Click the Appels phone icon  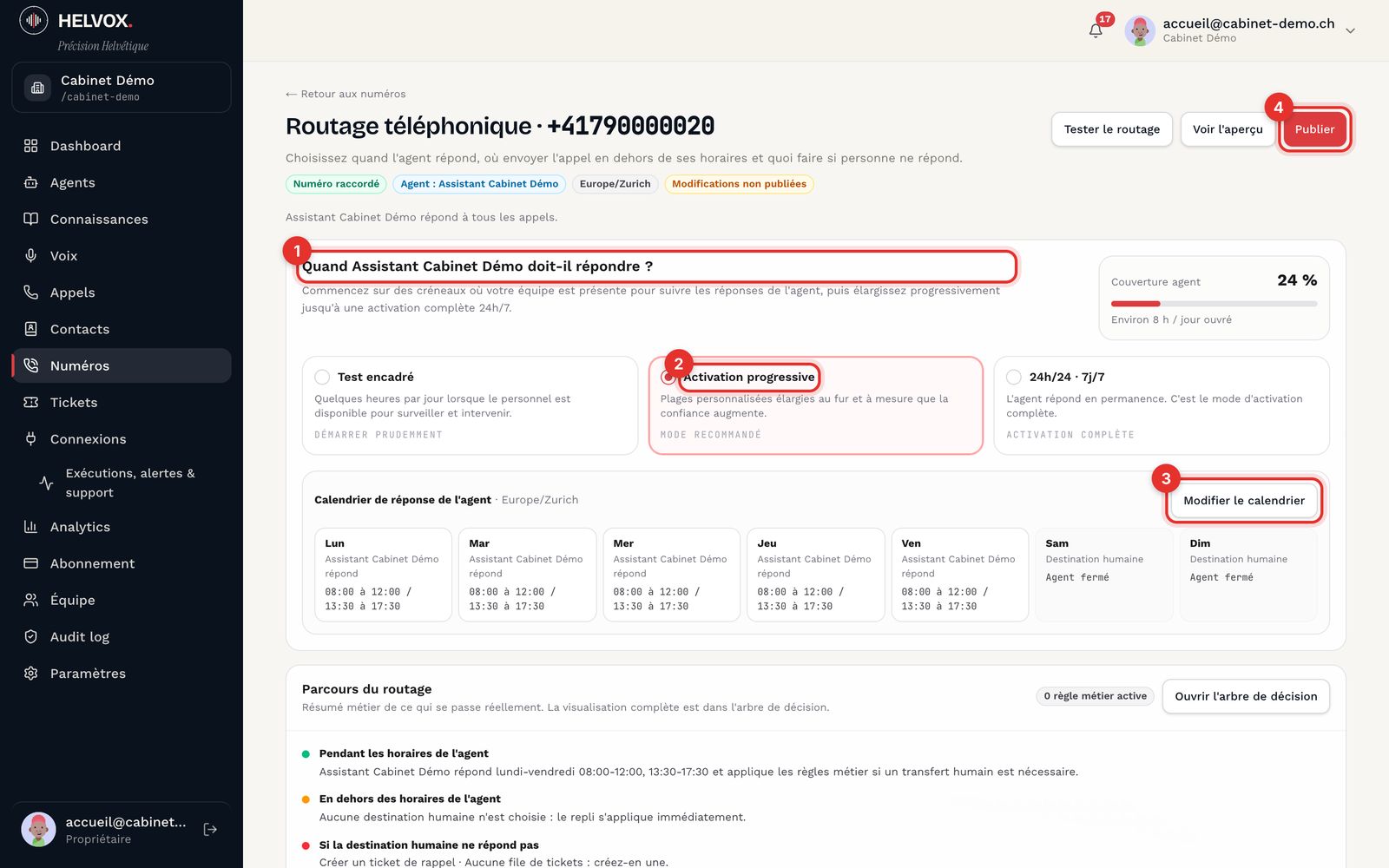click(31, 293)
